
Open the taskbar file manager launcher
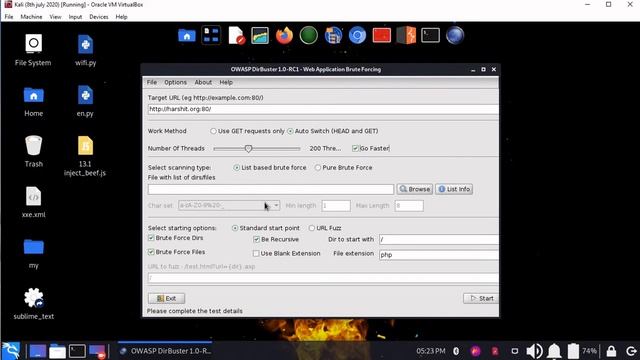[x=57, y=351]
